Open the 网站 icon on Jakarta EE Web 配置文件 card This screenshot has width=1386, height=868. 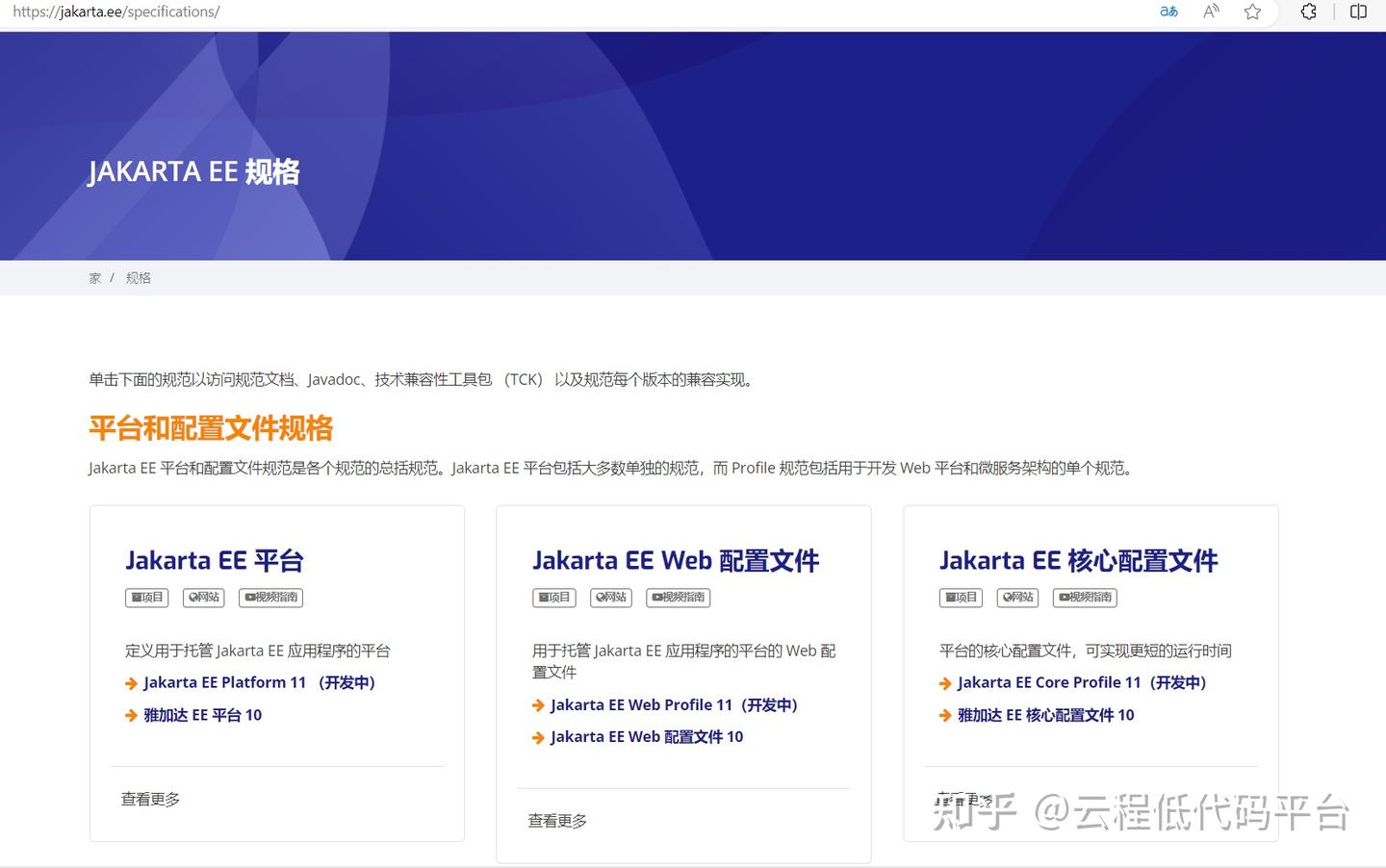pos(610,597)
